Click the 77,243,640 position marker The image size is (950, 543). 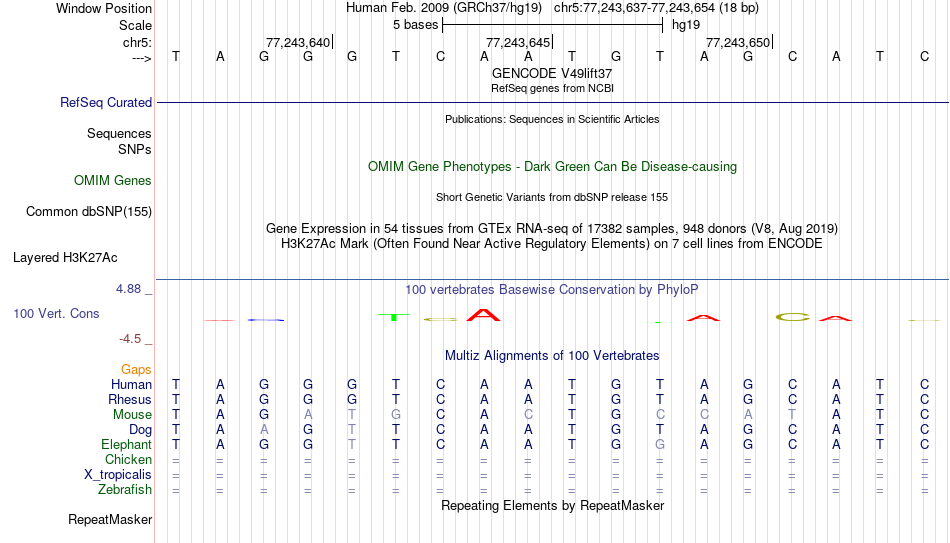click(x=299, y=42)
